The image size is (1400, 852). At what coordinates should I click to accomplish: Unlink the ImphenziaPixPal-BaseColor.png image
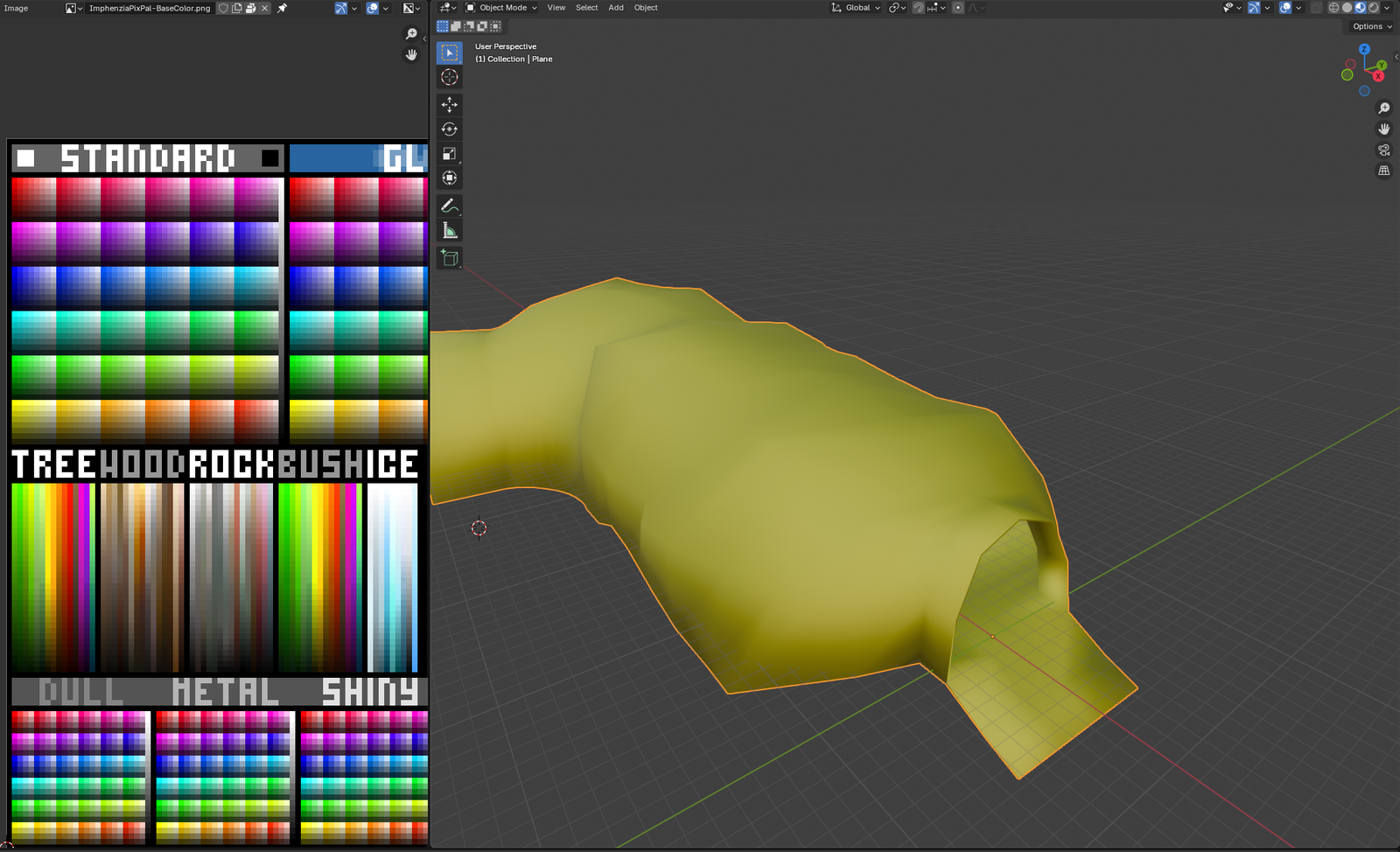click(x=265, y=8)
